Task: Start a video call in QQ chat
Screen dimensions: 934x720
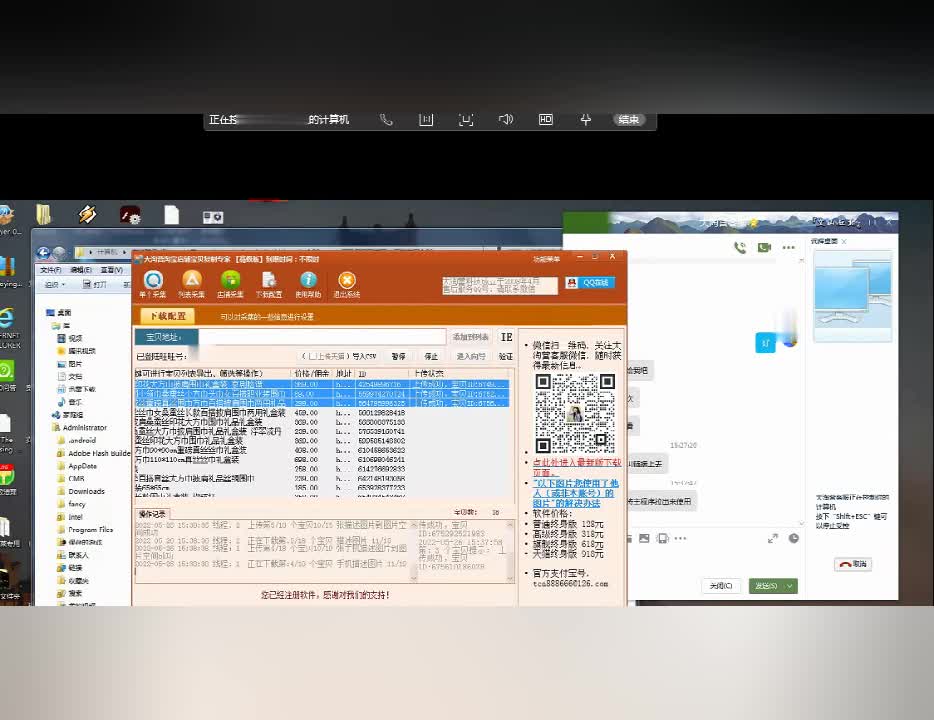Action: point(764,247)
